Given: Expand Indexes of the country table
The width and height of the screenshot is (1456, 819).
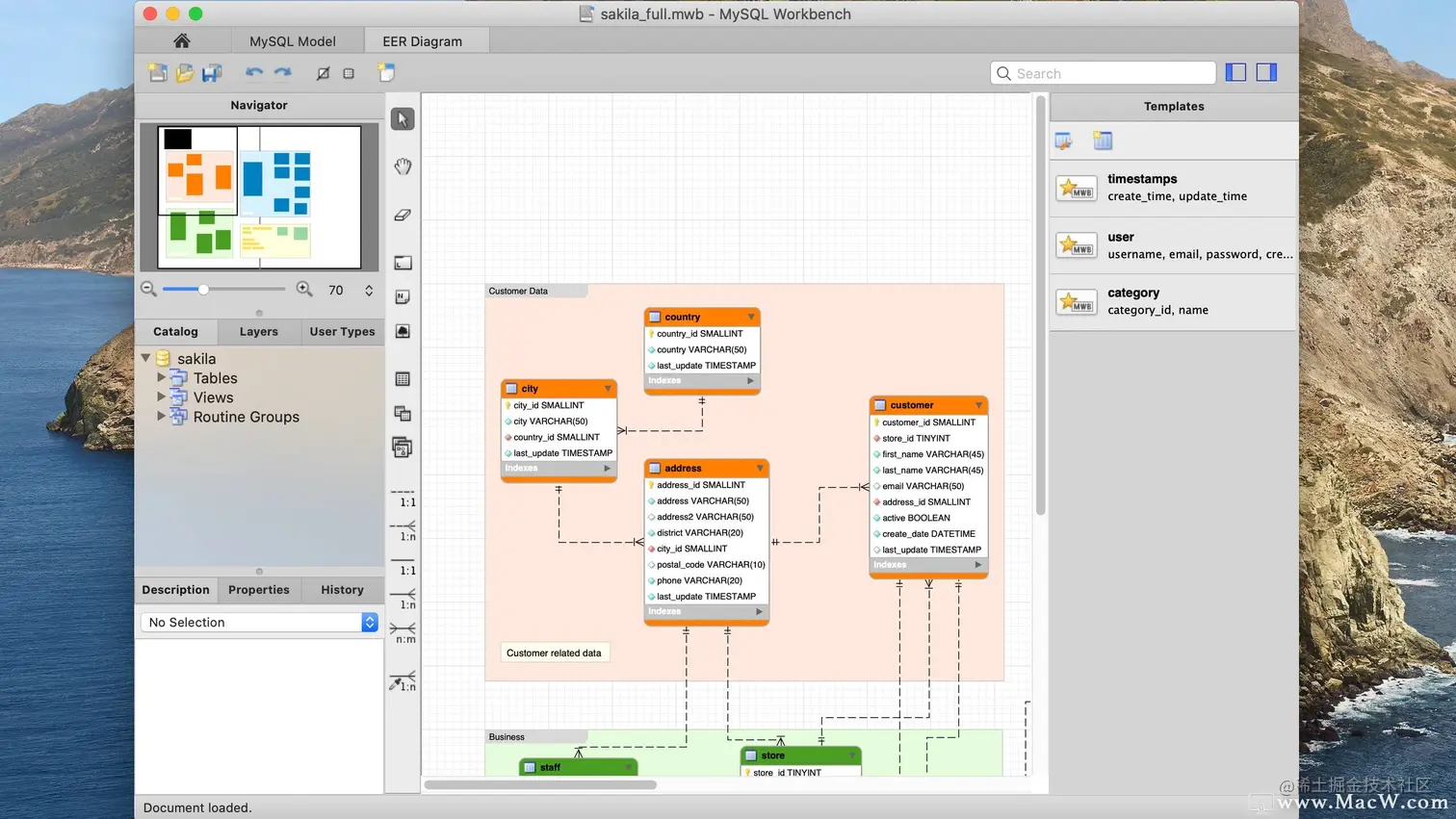Looking at the screenshot, I should pos(751,381).
